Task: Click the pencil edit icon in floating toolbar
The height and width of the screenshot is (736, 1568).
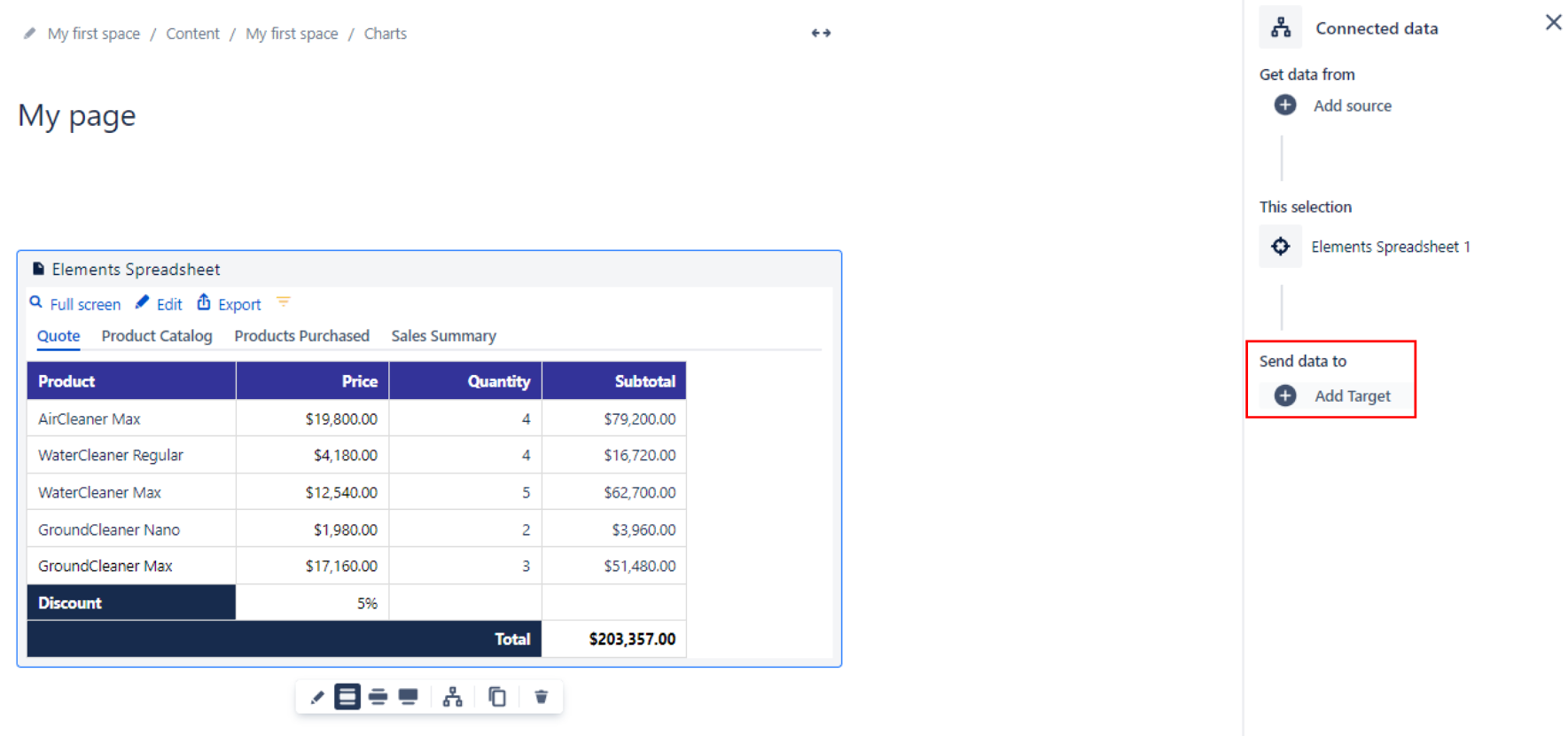Action: 316,697
